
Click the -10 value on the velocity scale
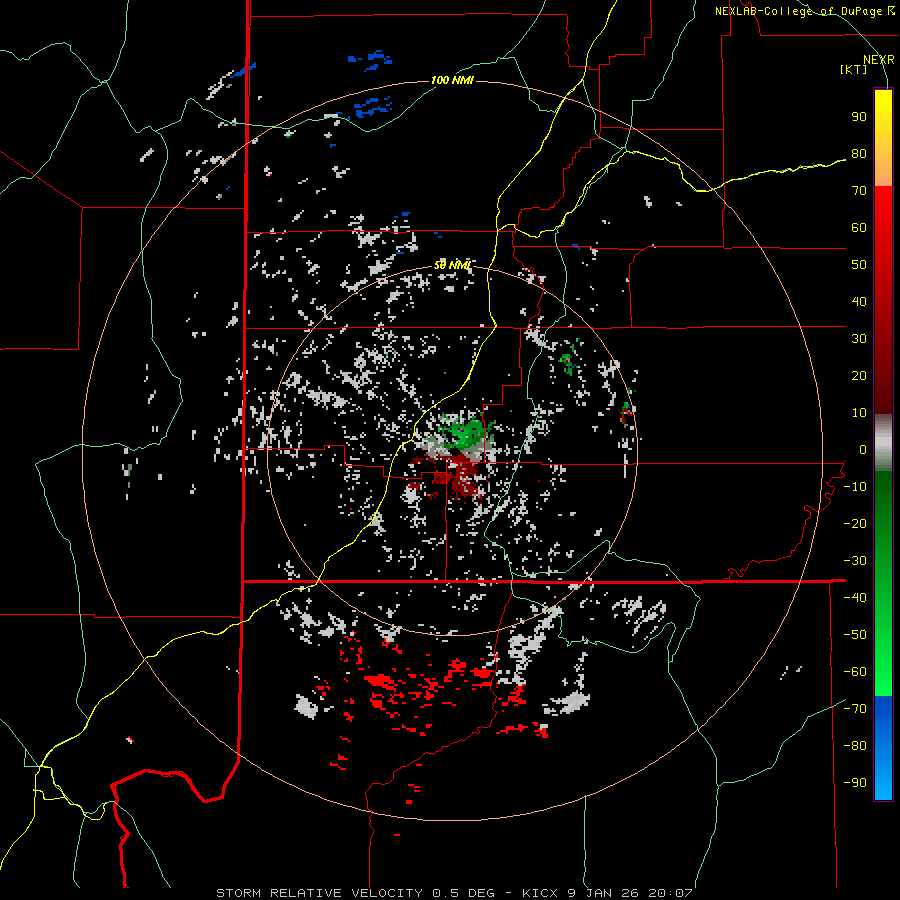coord(855,487)
